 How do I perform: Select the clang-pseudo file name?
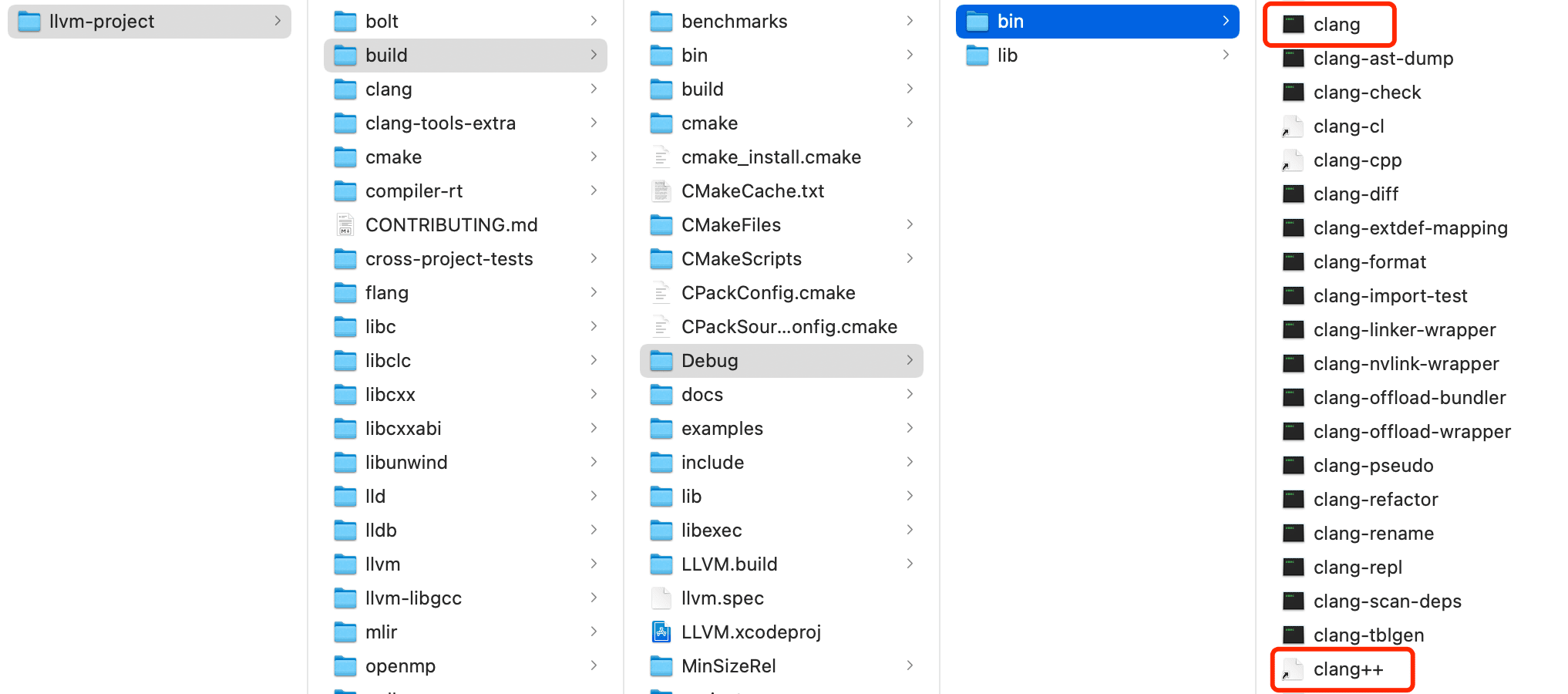point(1374,466)
